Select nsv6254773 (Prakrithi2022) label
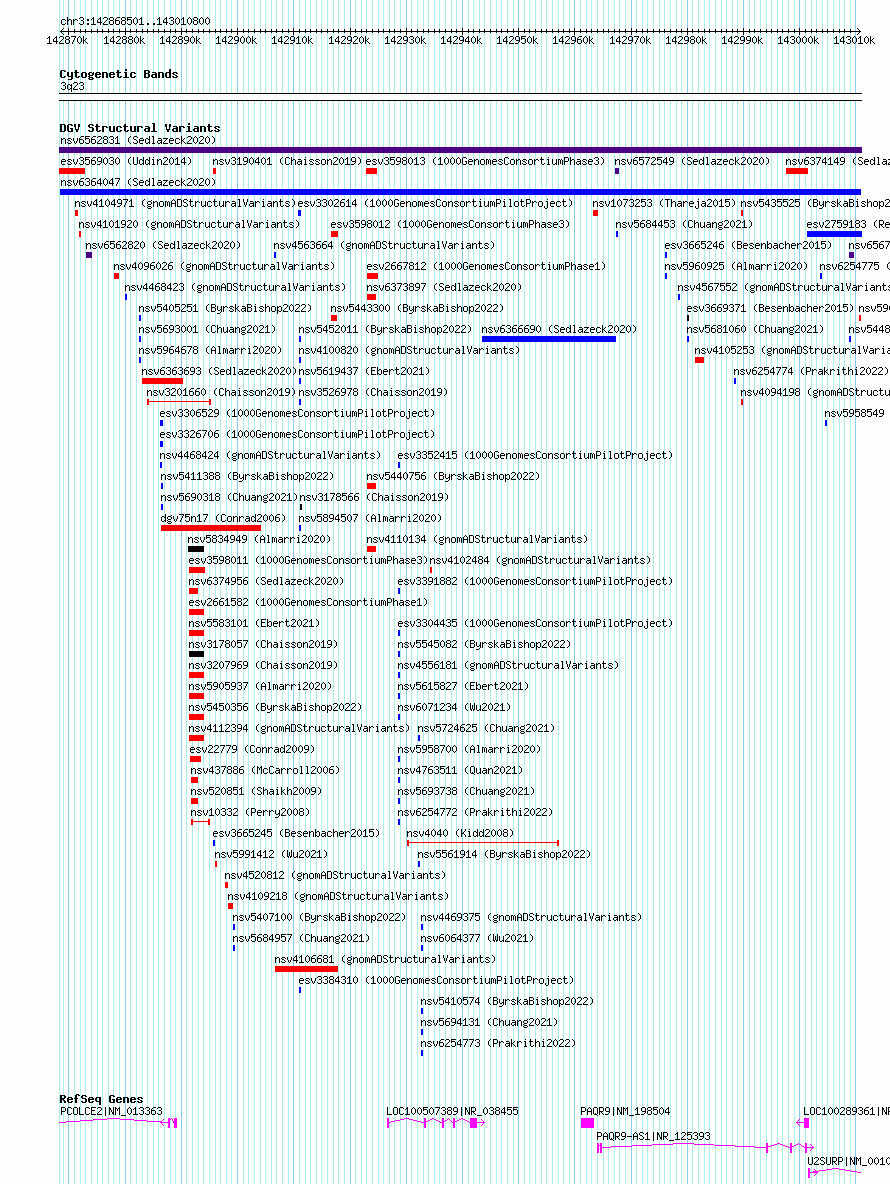The width and height of the screenshot is (890, 1184). coord(498,1043)
